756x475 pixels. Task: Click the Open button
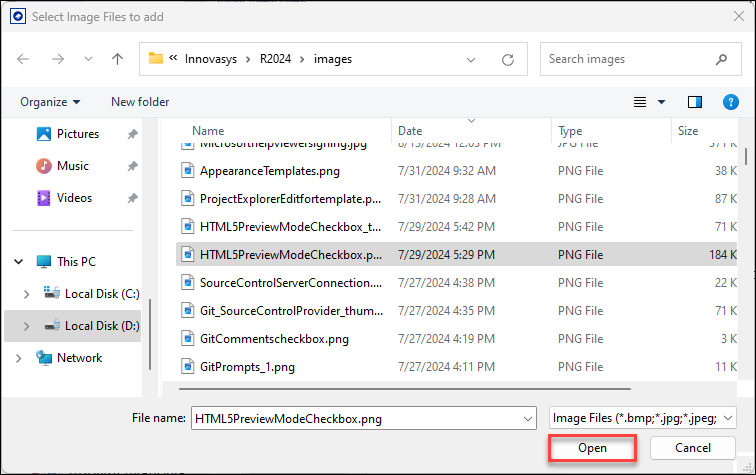click(x=592, y=448)
